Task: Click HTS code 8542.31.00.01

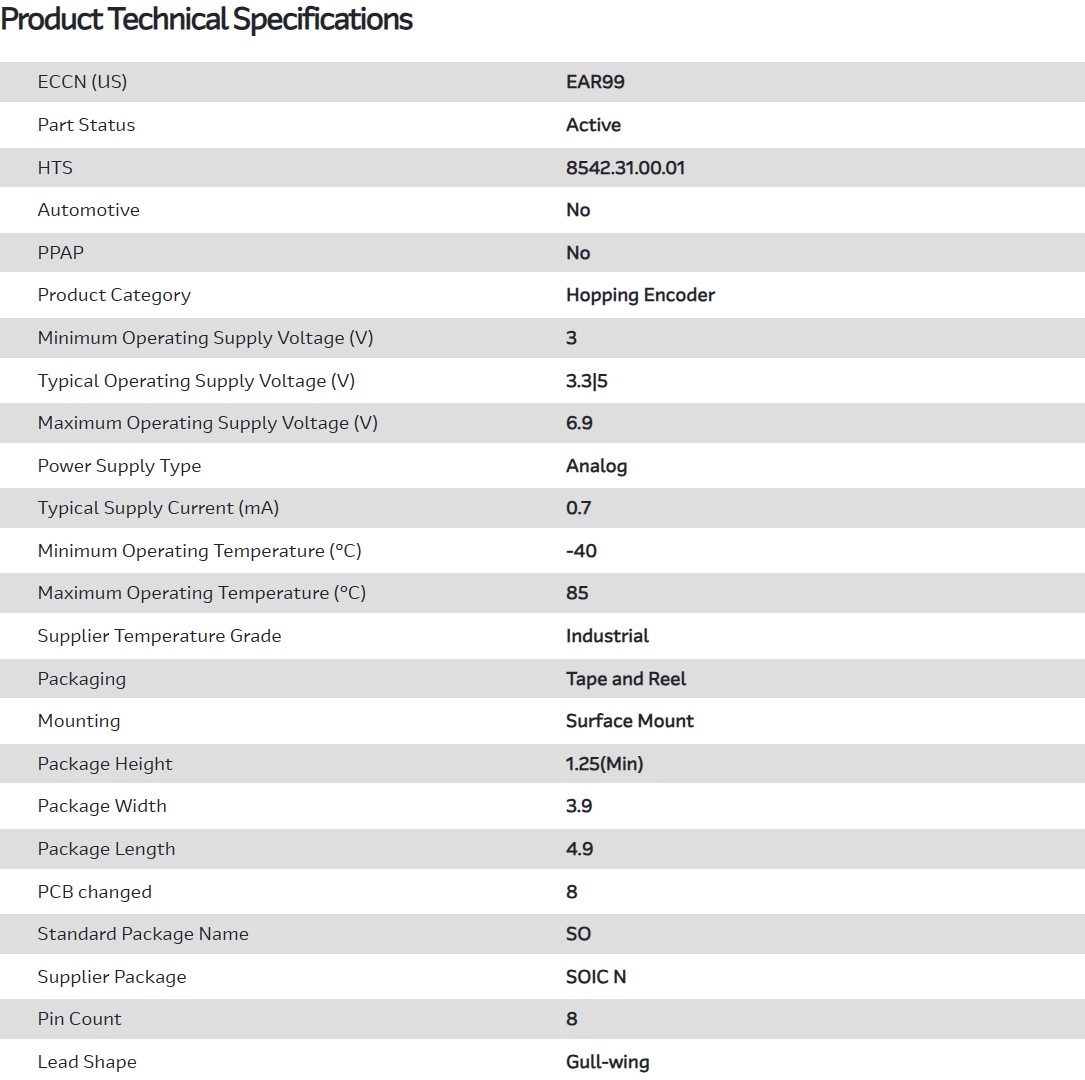Action: (625, 168)
